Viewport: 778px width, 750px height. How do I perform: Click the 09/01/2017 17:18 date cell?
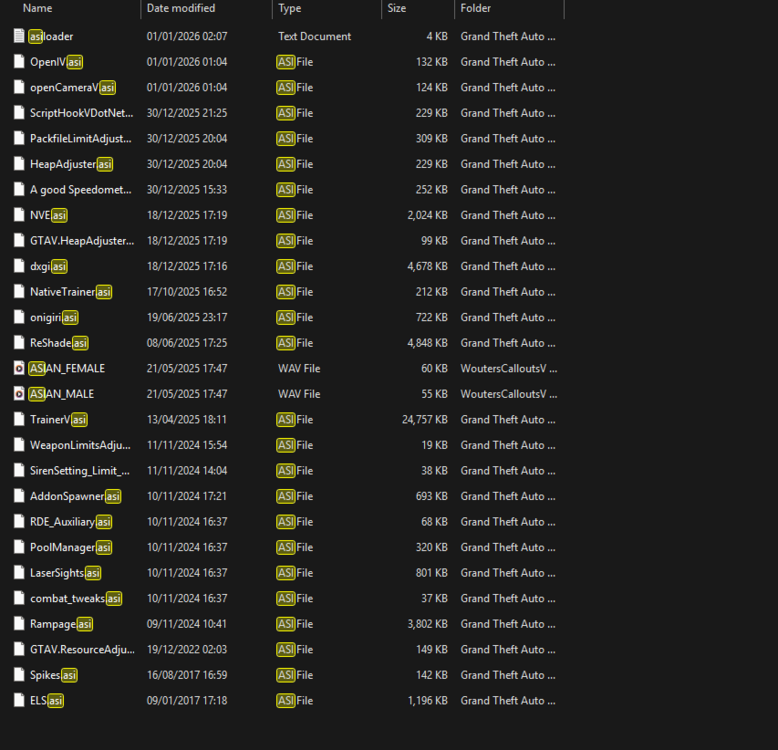187,701
